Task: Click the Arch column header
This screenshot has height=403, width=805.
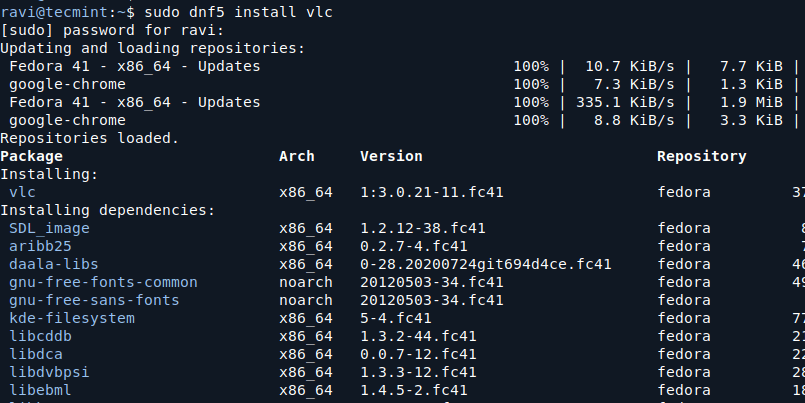Action: click(297, 156)
